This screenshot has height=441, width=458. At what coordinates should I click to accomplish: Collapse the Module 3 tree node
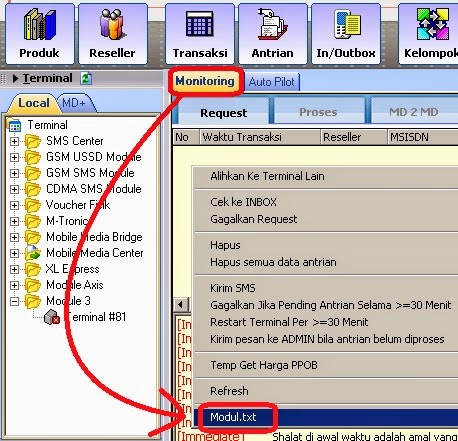(x=14, y=301)
